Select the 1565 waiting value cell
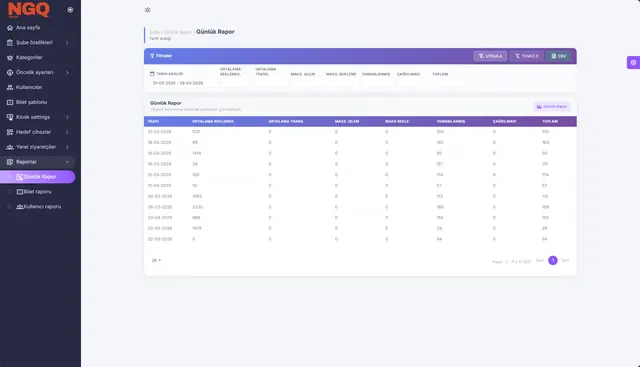This screenshot has height=367, width=640. coord(197,196)
